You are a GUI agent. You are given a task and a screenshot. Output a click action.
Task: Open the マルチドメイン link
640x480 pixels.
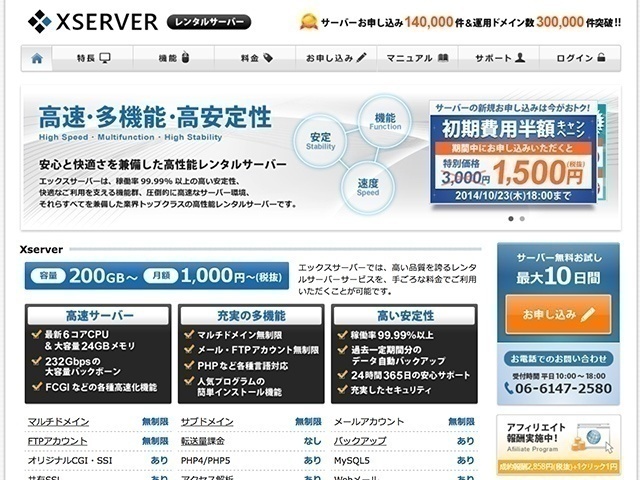click(x=58, y=422)
